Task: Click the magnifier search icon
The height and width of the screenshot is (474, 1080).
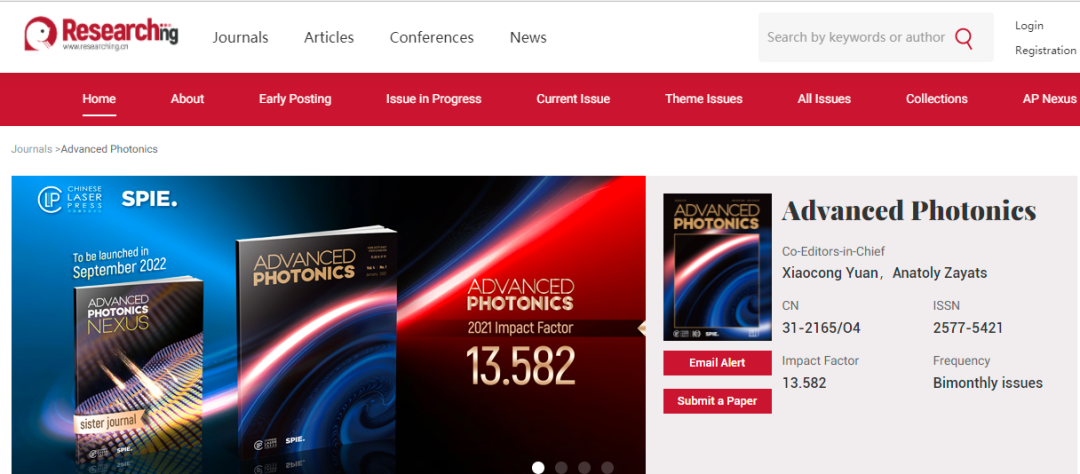Action: pyautogui.click(x=964, y=38)
